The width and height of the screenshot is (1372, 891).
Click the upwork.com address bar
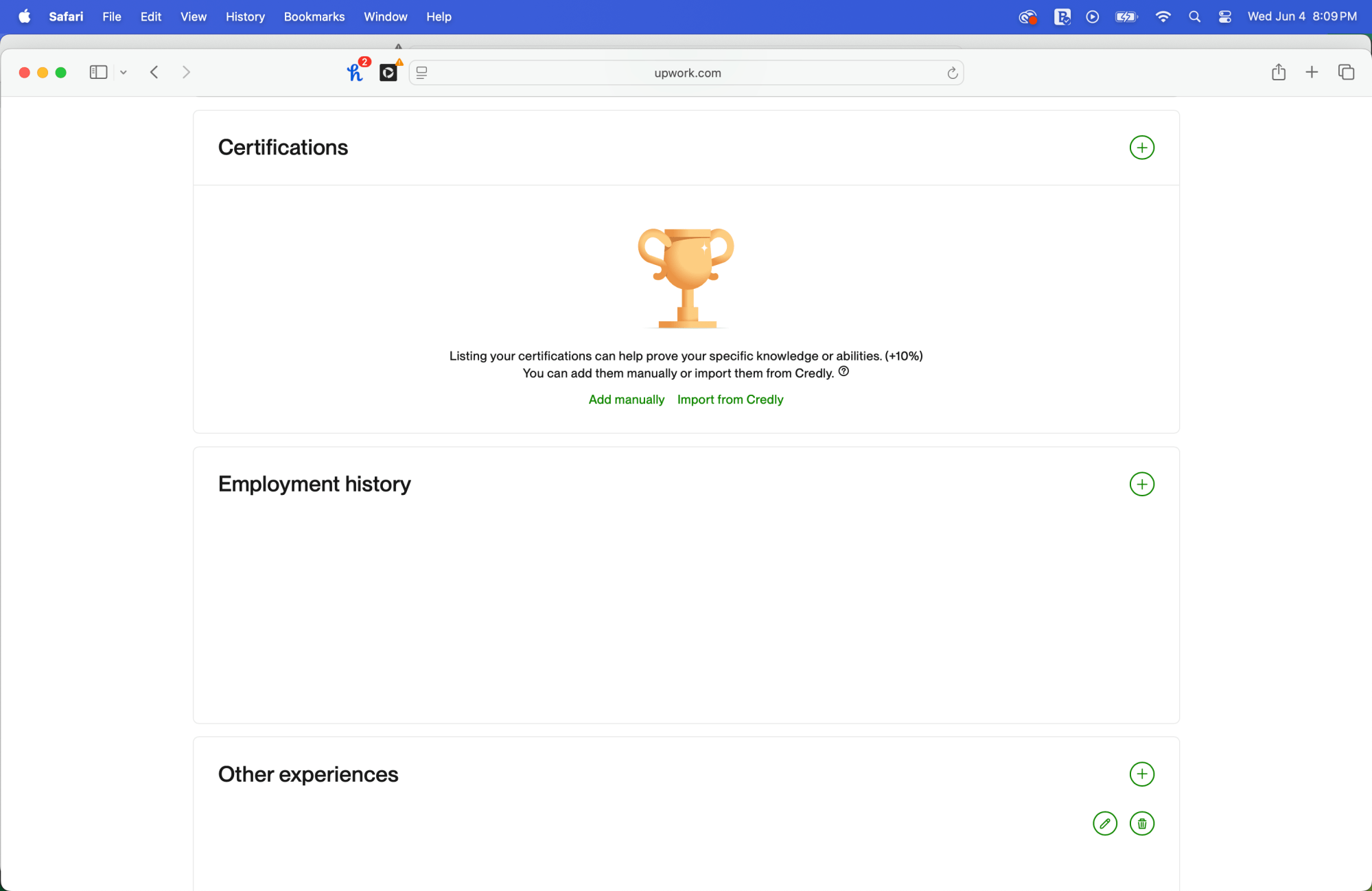(687, 73)
